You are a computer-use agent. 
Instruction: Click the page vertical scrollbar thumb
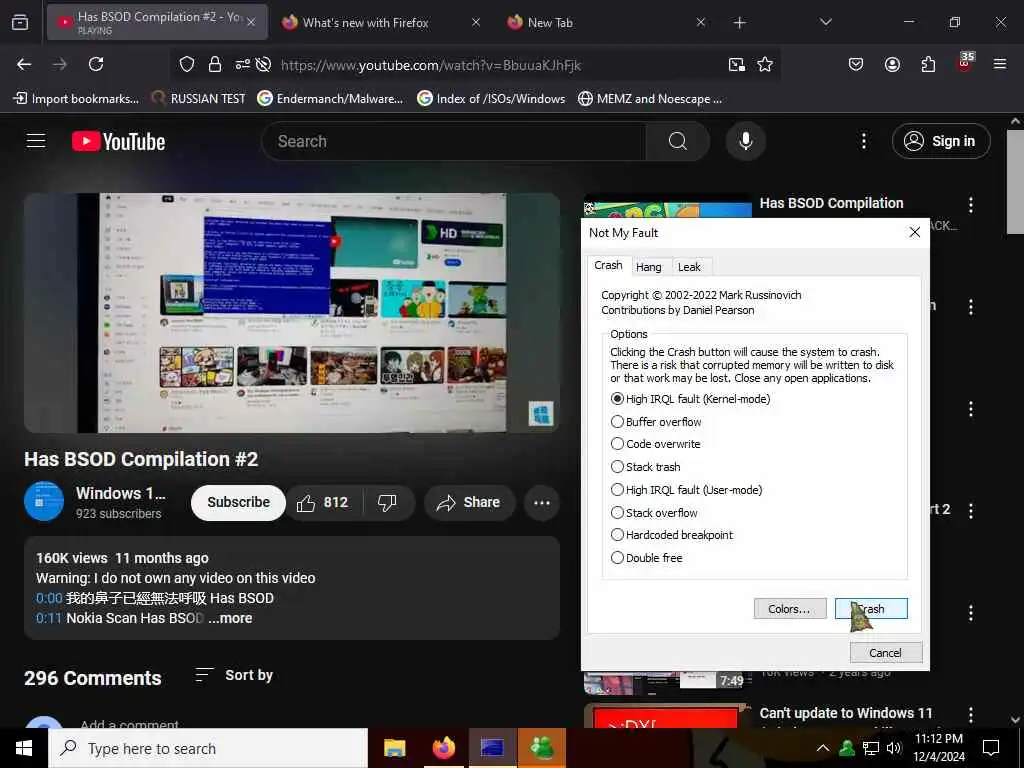(1015, 180)
